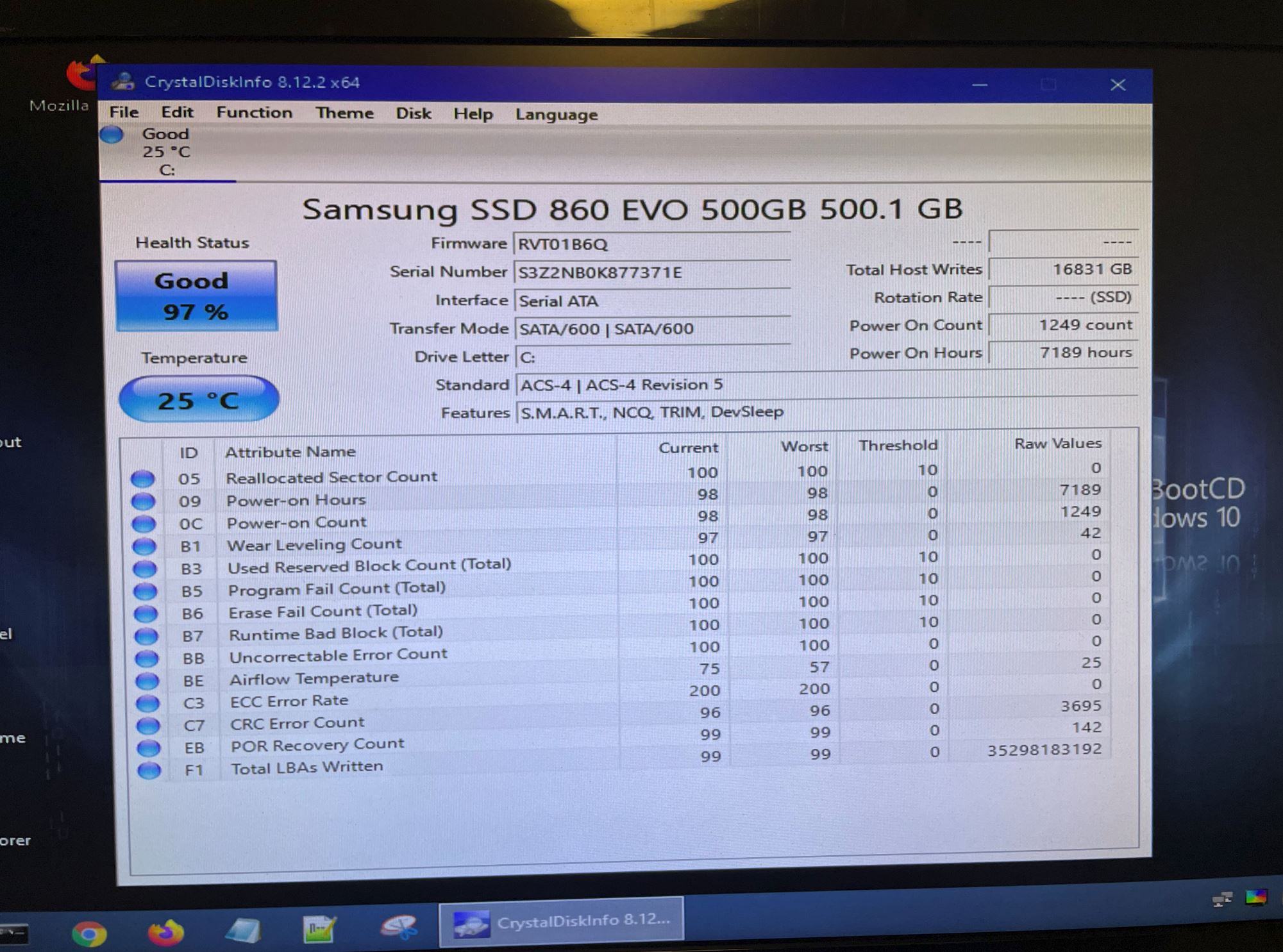Click Power On Count value 1249 count

(x=1063, y=325)
